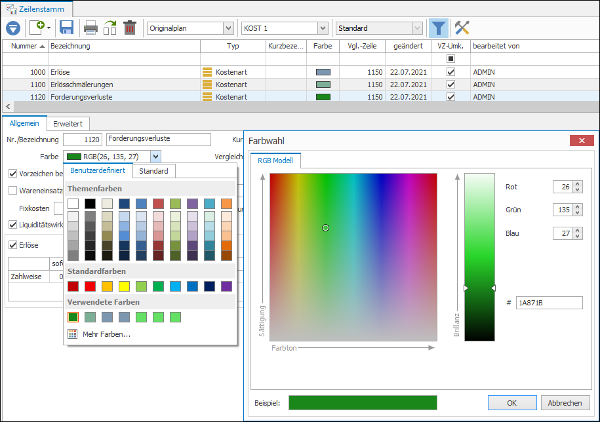The width and height of the screenshot is (600, 422).
Task: Click the printer icon
Action: (91, 28)
